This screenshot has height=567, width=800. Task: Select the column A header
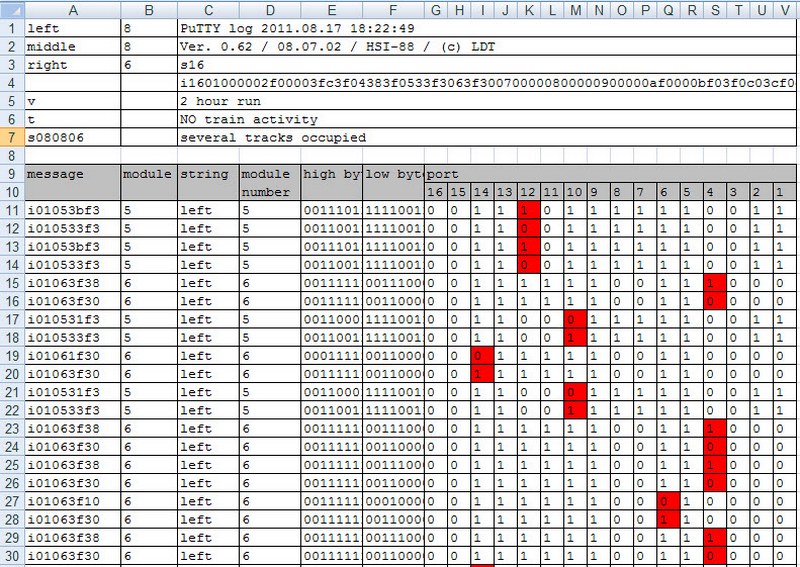pos(72,9)
